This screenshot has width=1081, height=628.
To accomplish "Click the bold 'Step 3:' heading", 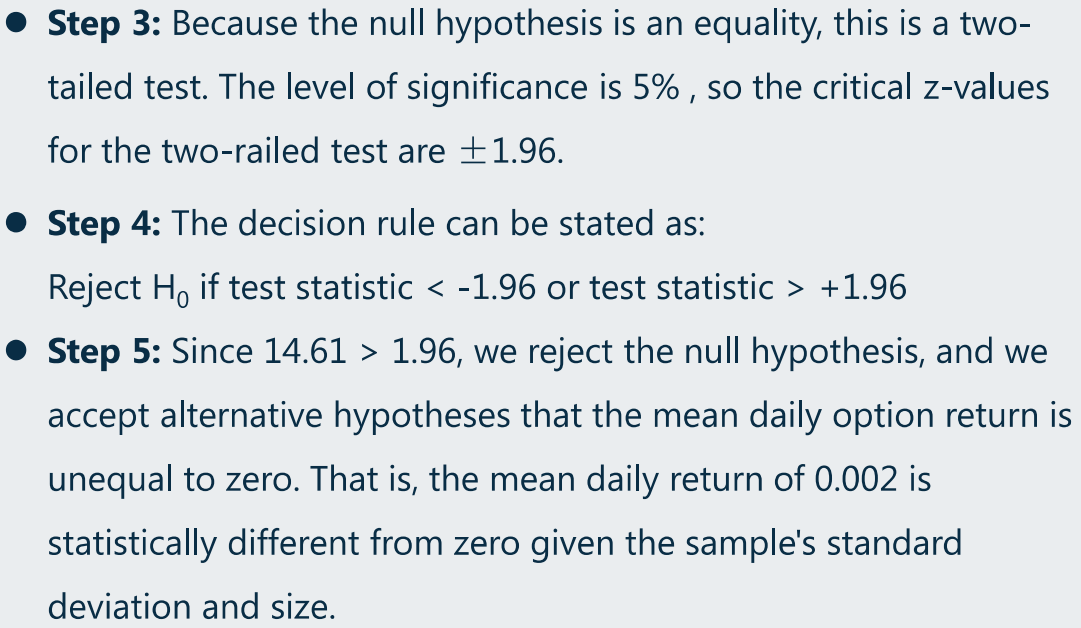I will click(x=104, y=24).
